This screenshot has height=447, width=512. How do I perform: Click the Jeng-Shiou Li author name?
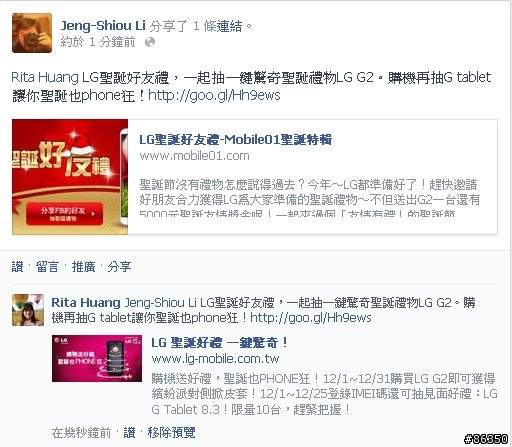[x=103, y=26]
